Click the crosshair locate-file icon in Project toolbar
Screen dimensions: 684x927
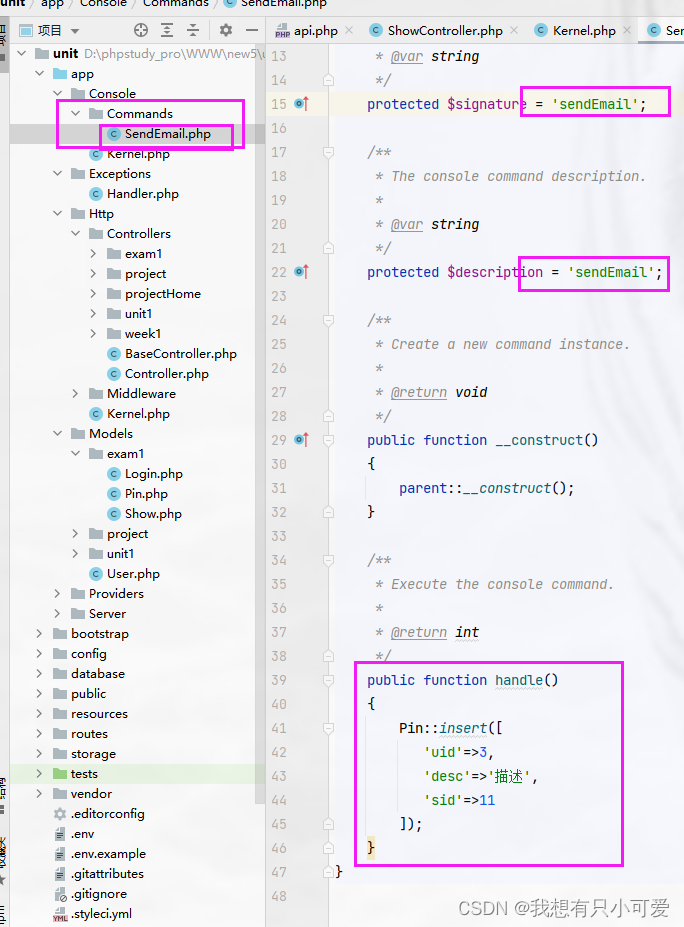point(143,31)
